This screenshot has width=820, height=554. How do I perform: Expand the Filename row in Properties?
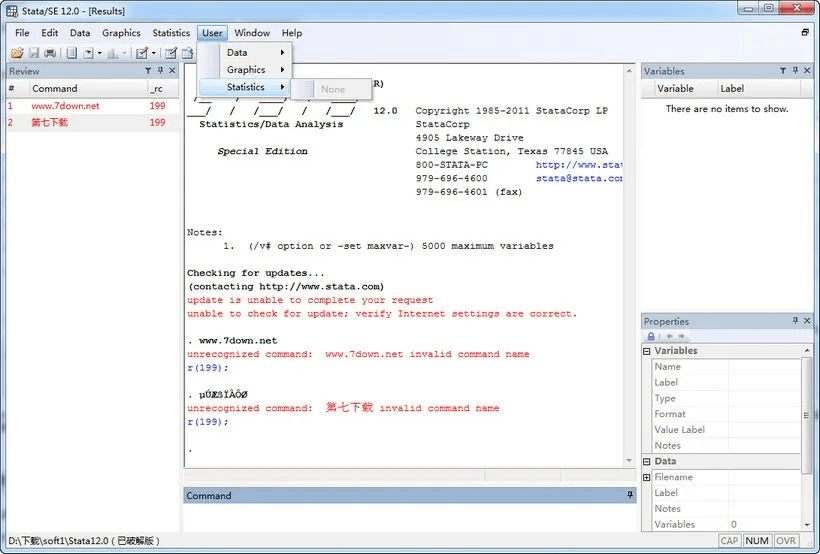[646, 477]
